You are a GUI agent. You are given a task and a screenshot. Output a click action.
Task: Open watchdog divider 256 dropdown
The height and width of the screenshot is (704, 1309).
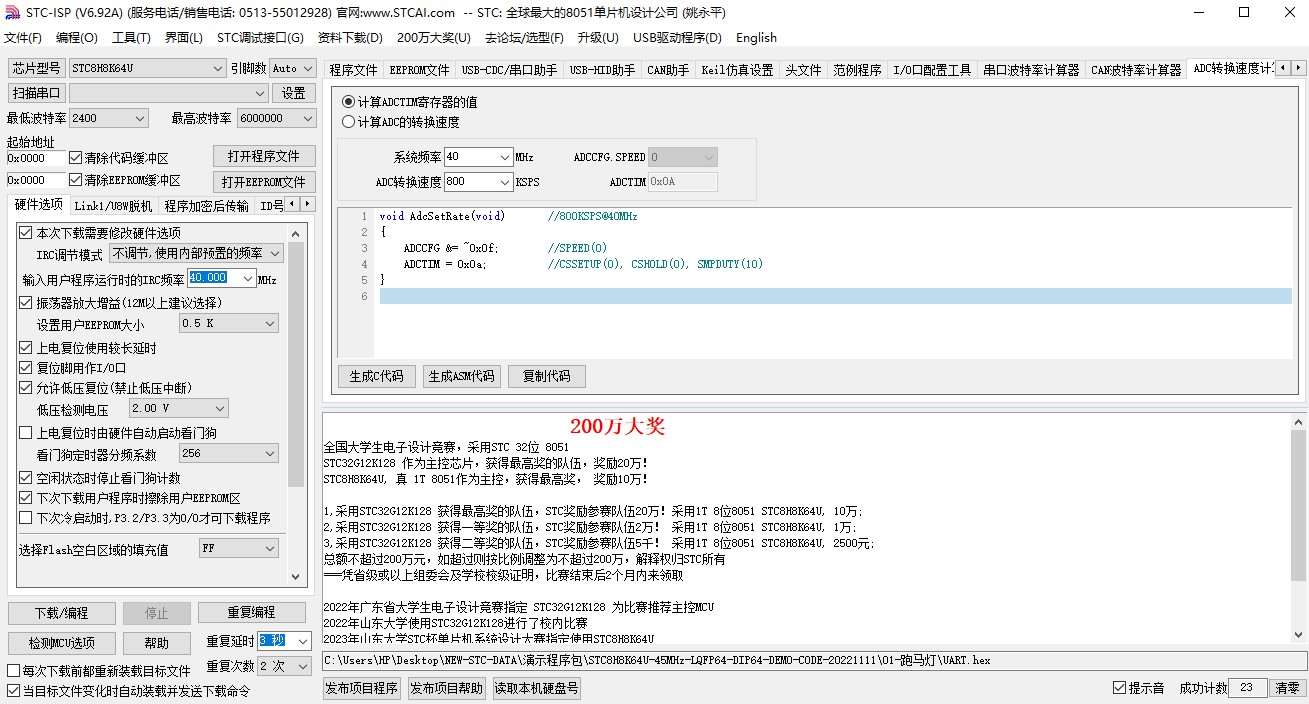[x=228, y=454]
